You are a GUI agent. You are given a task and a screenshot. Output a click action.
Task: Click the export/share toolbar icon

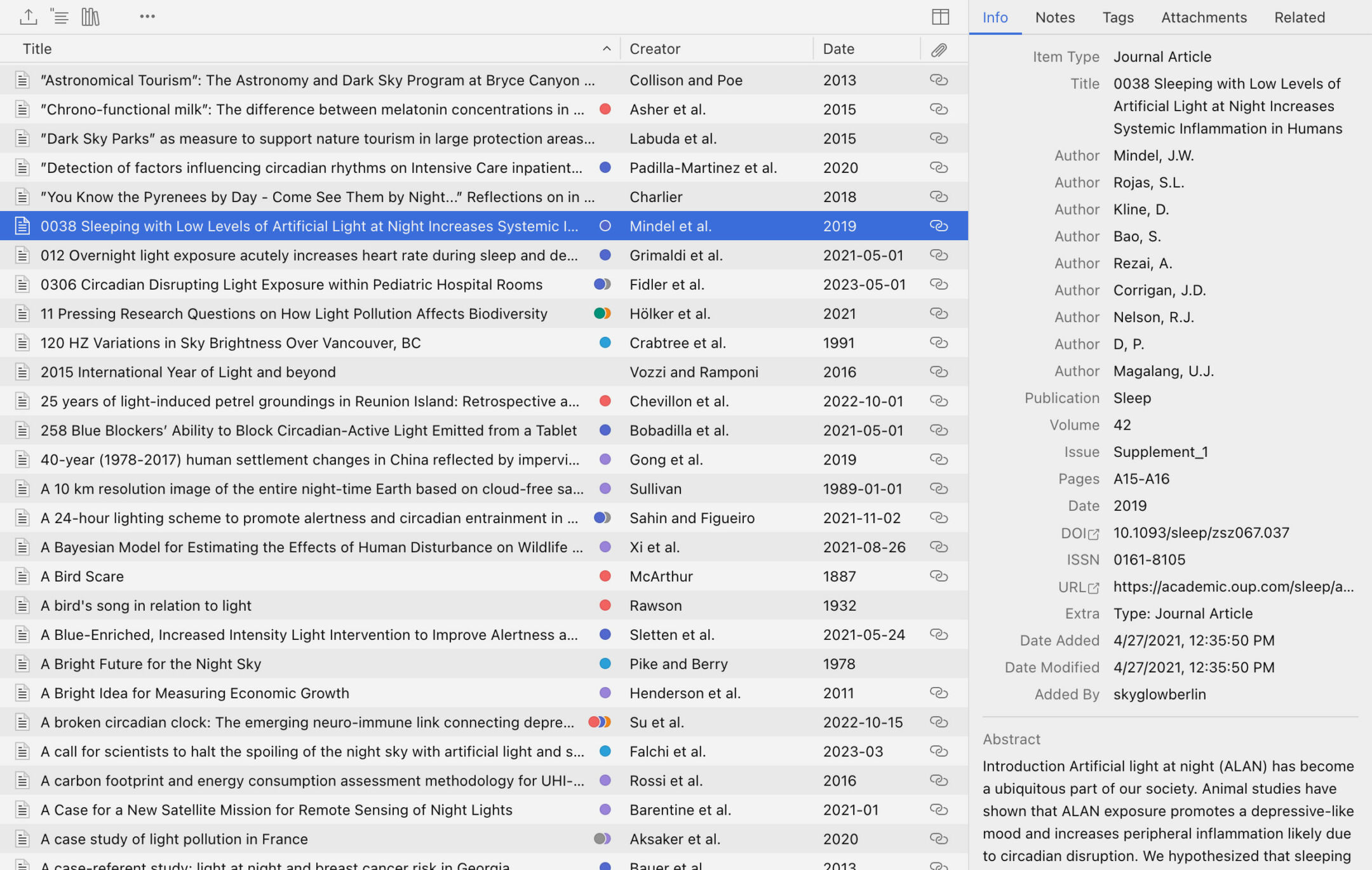(x=28, y=17)
